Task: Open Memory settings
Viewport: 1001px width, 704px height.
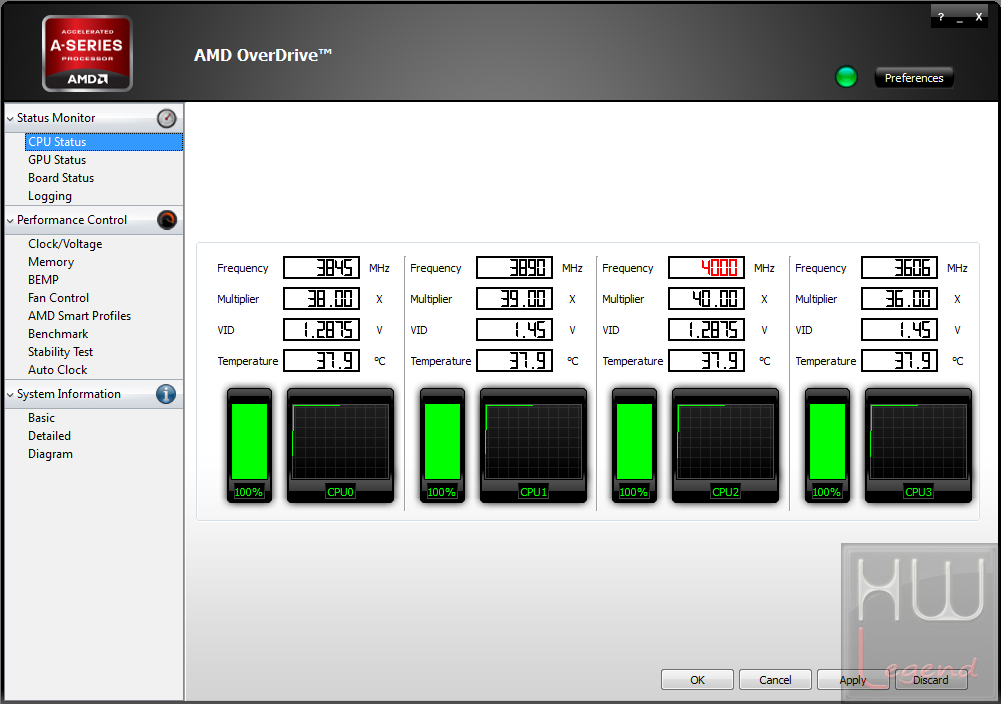Action: [x=51, y=262]
